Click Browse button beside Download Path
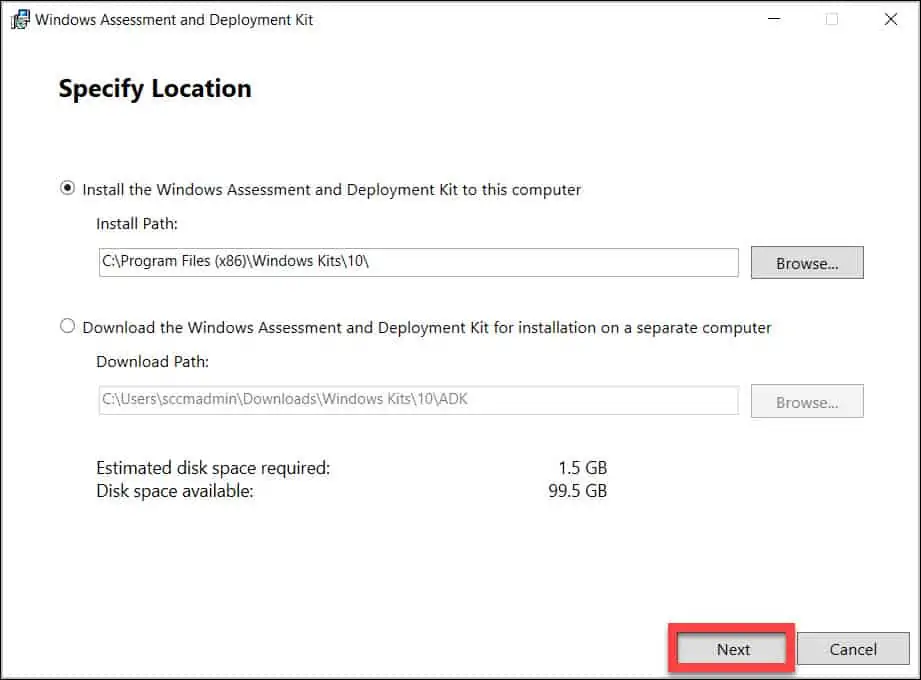 pyautogui.click(x=807, y=402)
